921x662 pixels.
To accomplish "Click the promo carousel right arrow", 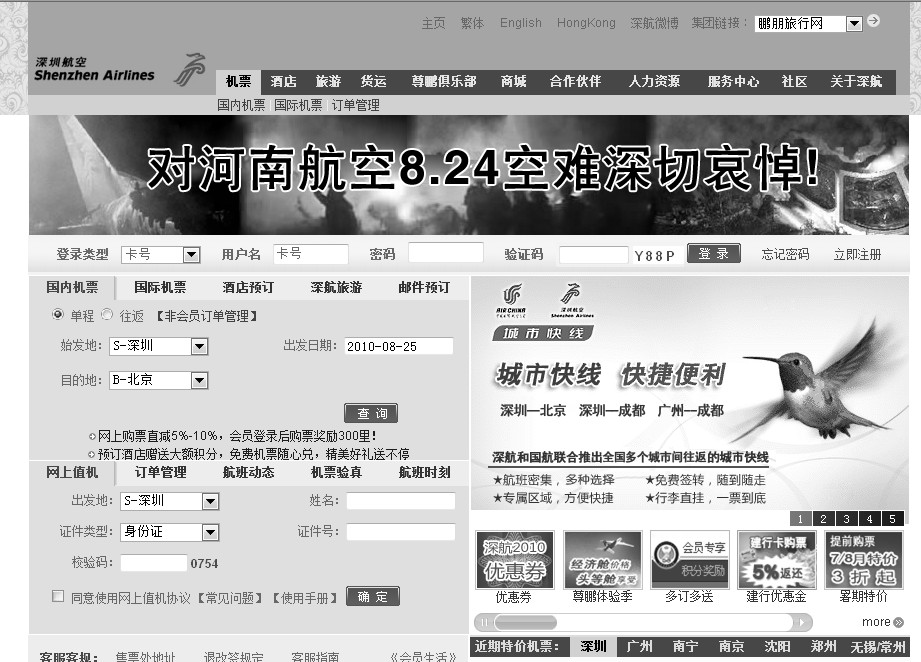I will click(x=801, y=622).
